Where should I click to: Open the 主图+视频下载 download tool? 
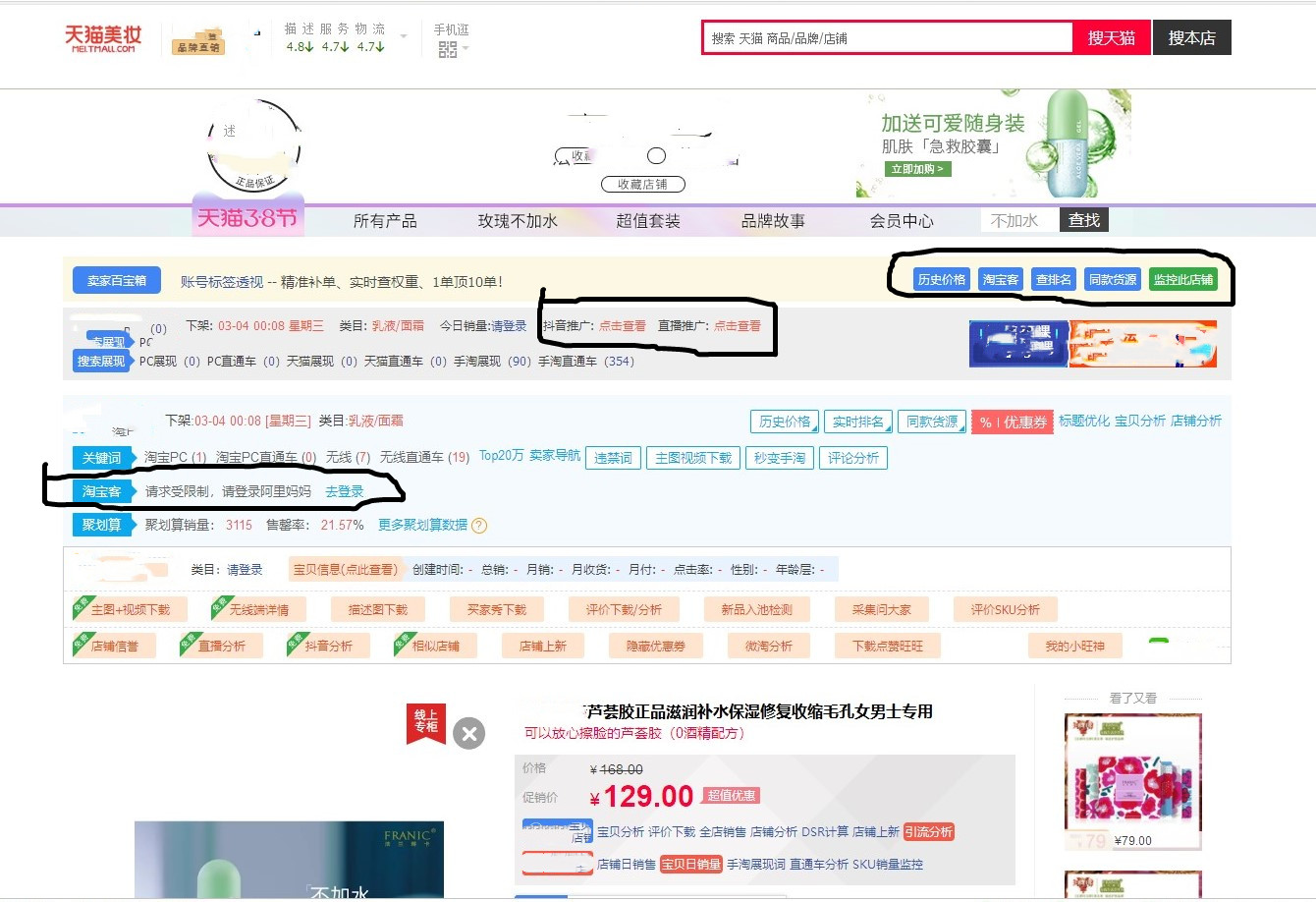129,608
